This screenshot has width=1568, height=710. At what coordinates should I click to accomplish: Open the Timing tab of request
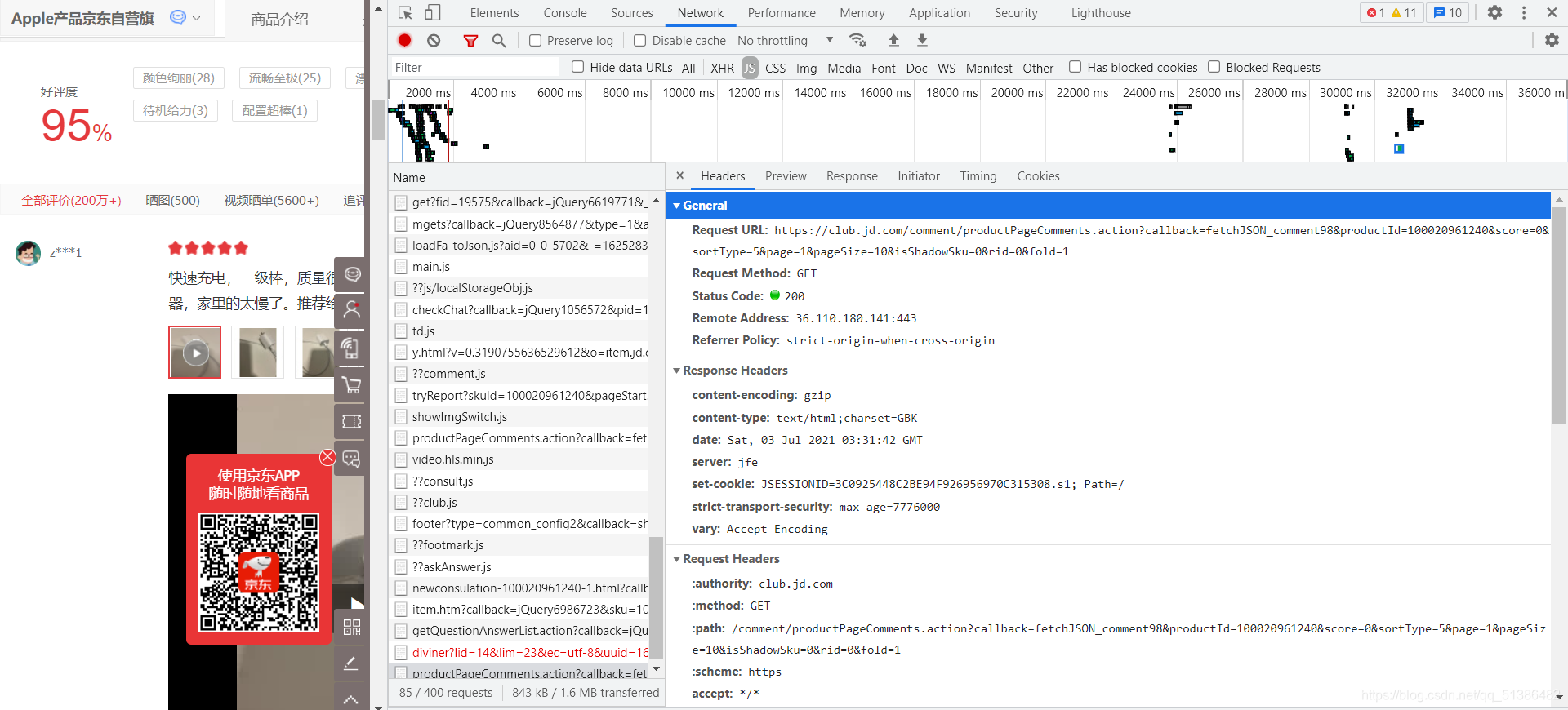[x=978, y=176]
